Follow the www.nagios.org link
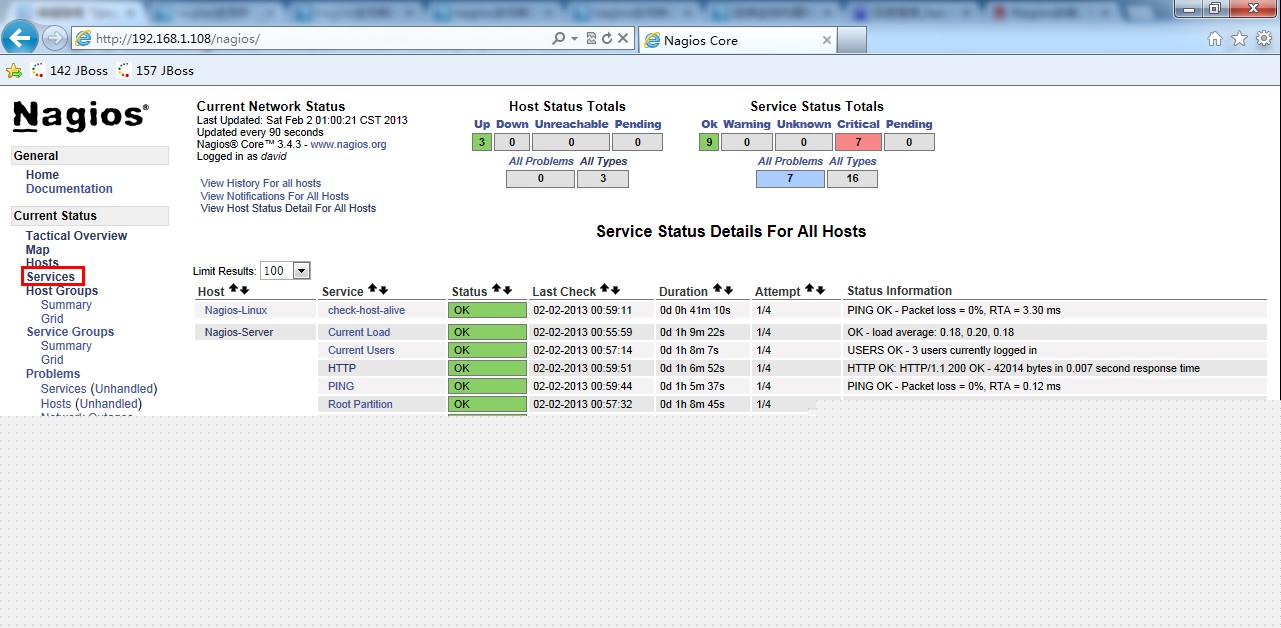Screen dimensions: 1281x628 point(348,144)
